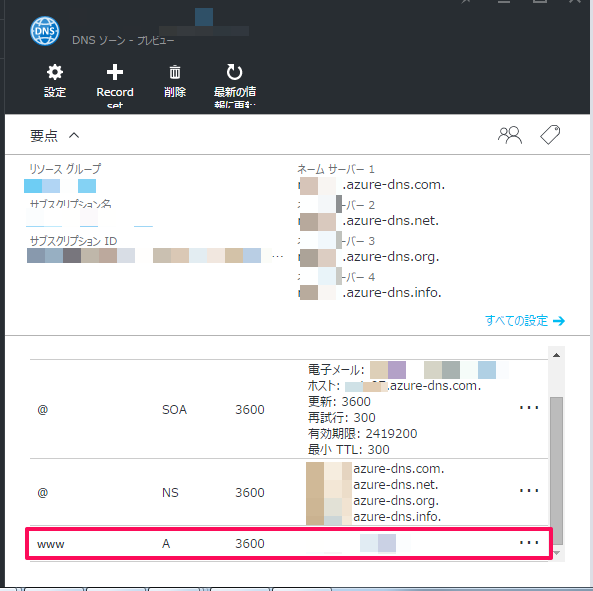Click the NS record type cell
593x591 pixels.
[x=170, y=492]
